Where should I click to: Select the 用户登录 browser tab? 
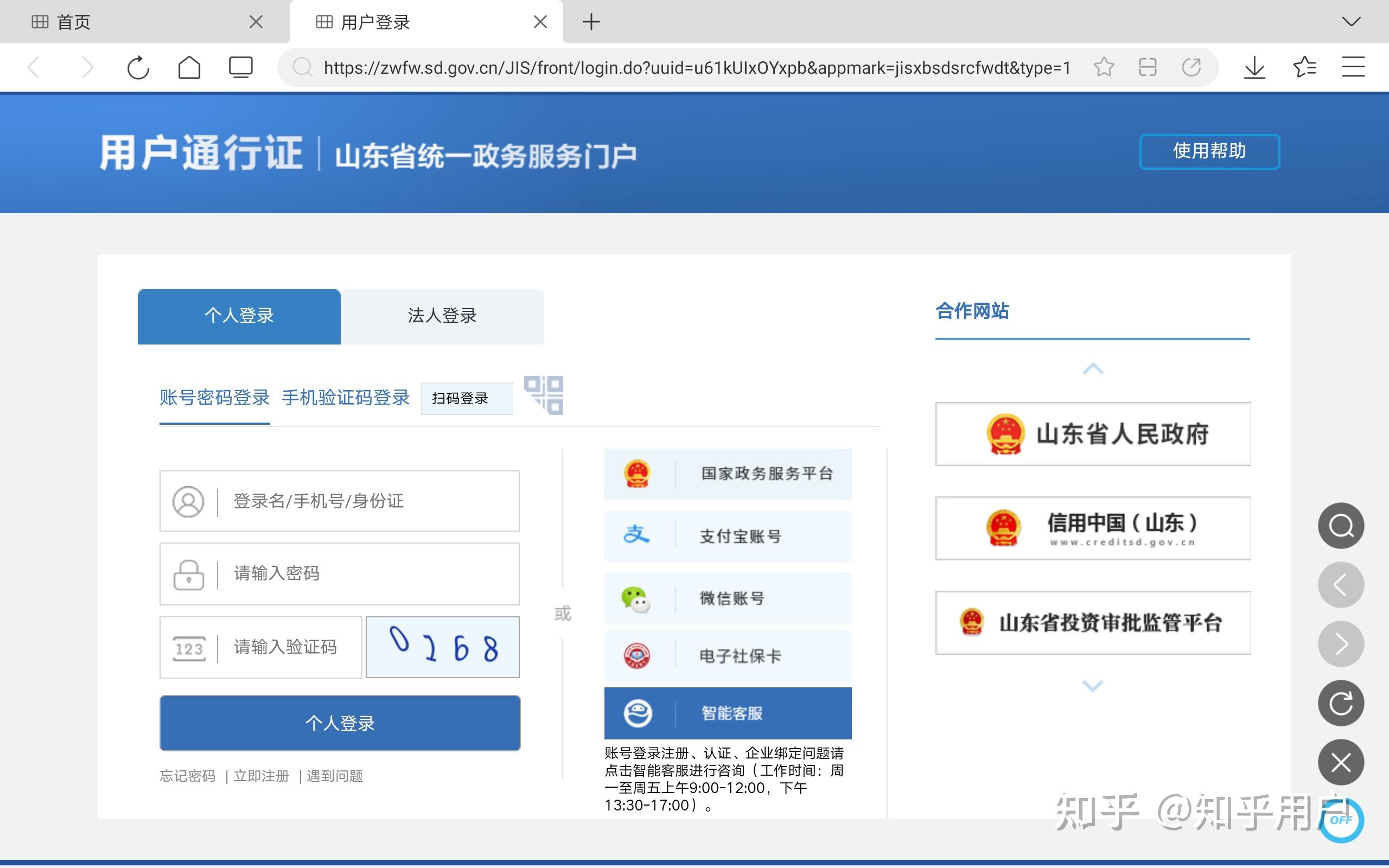tap(426, 22)
